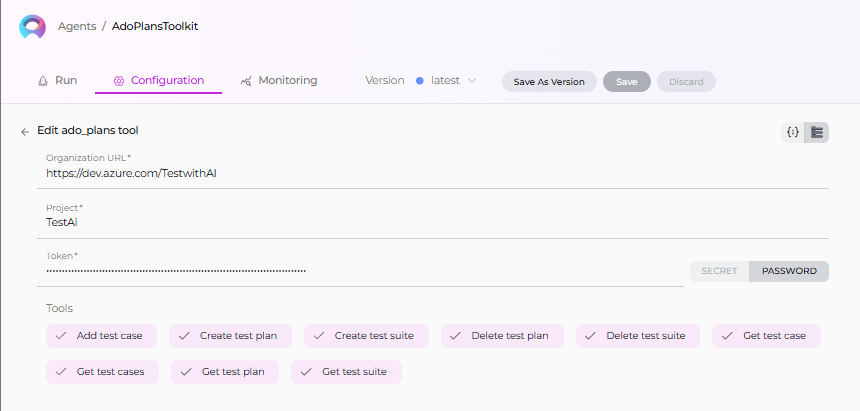This screenshot has width=860, height=411.
Task: Open the Run tab
Action: [x=58, y=81]
